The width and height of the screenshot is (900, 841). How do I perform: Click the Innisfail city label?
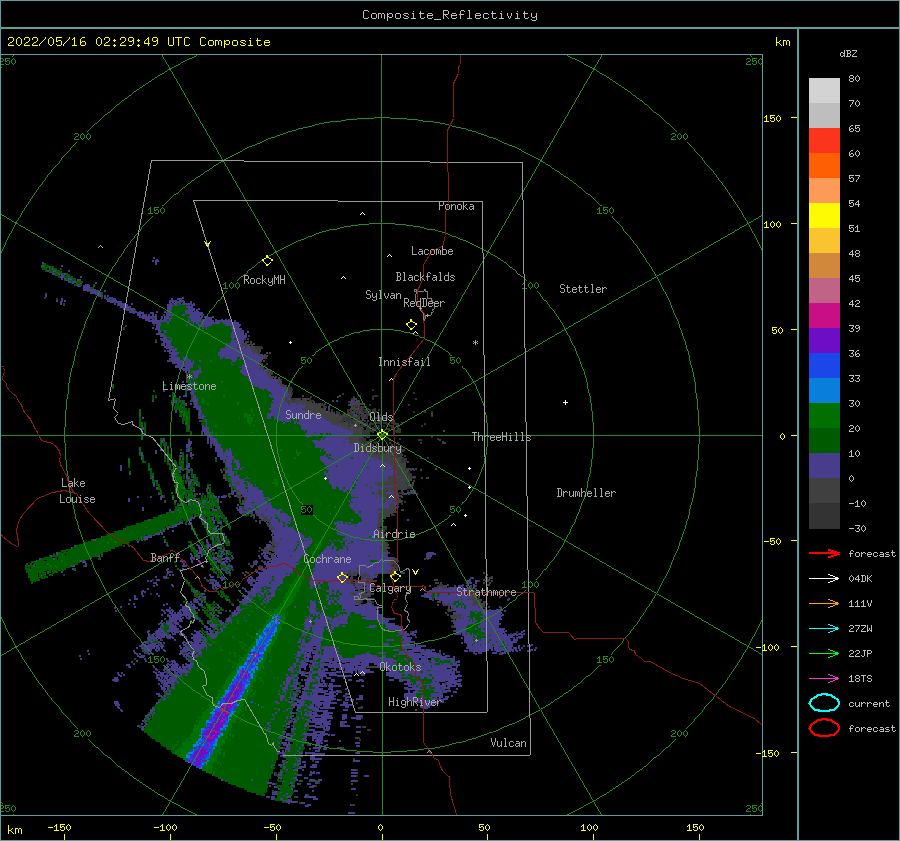pos(404,362)
